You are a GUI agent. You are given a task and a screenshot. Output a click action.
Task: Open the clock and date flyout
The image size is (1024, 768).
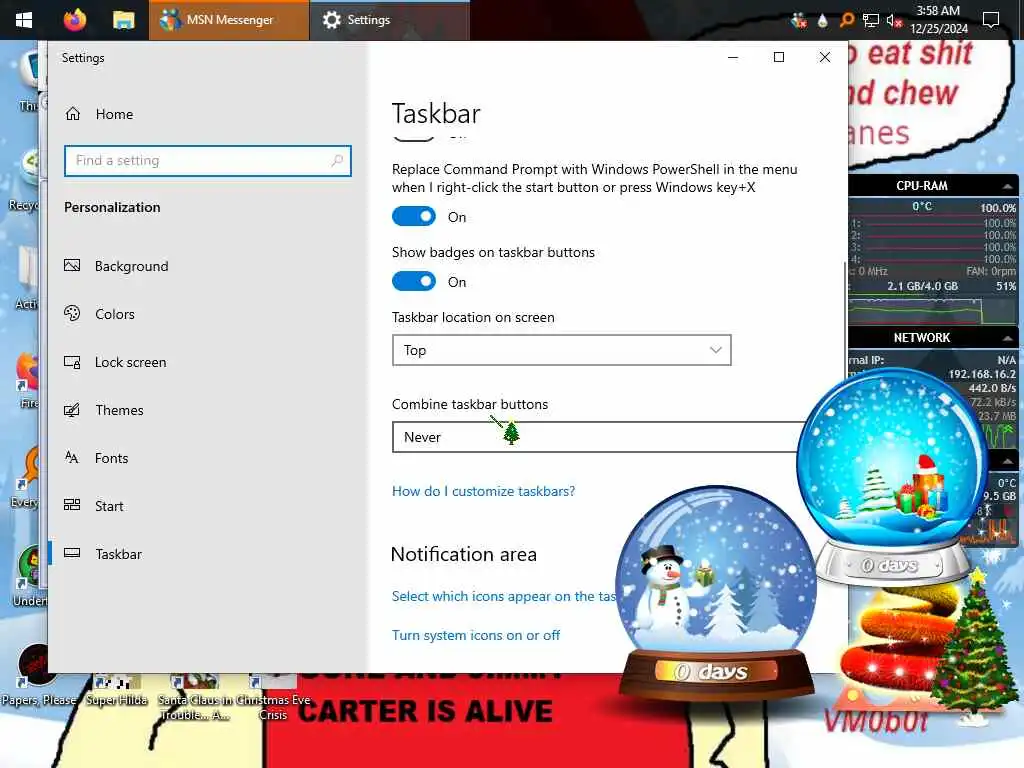point(938,20)
